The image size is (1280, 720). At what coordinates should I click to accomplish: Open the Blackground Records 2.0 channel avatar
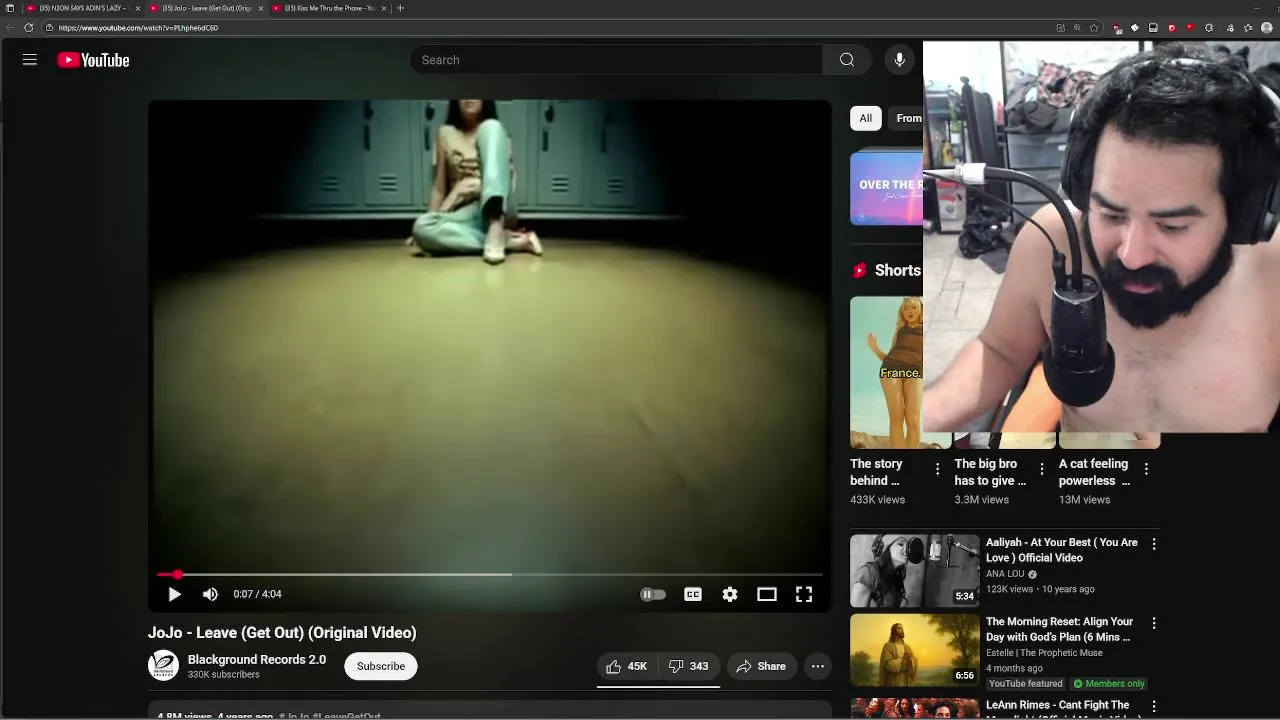[163, 666]
